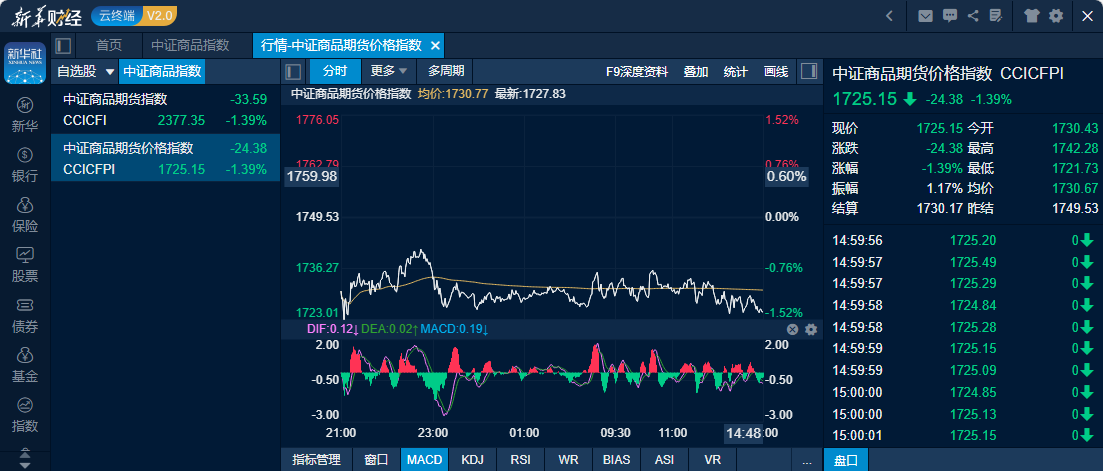Select the KDJ indicator tab
This screenshot has width=1103, height=471.
pyautogui.click(x=472, y=460)
